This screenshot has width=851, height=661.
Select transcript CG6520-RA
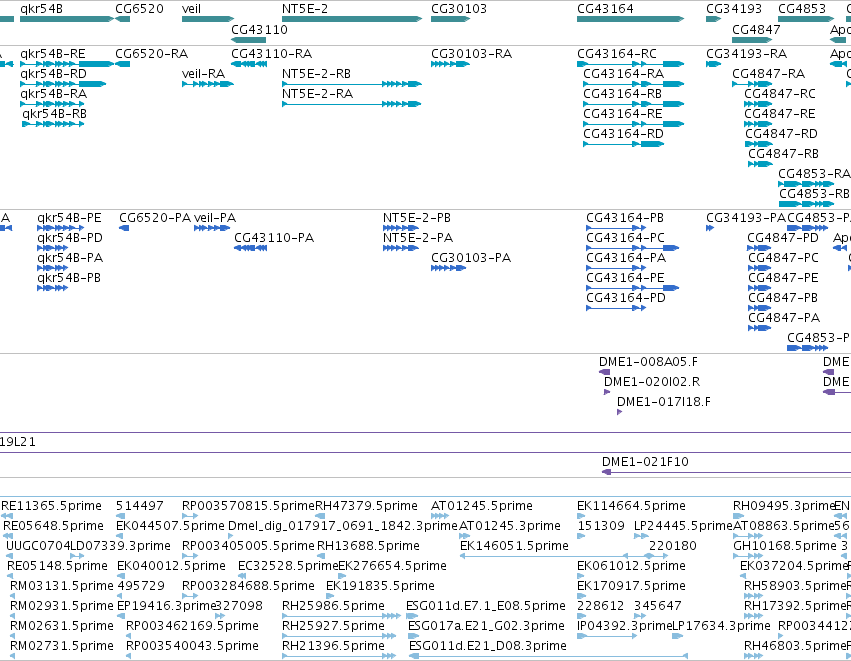(x=123, y=64)
